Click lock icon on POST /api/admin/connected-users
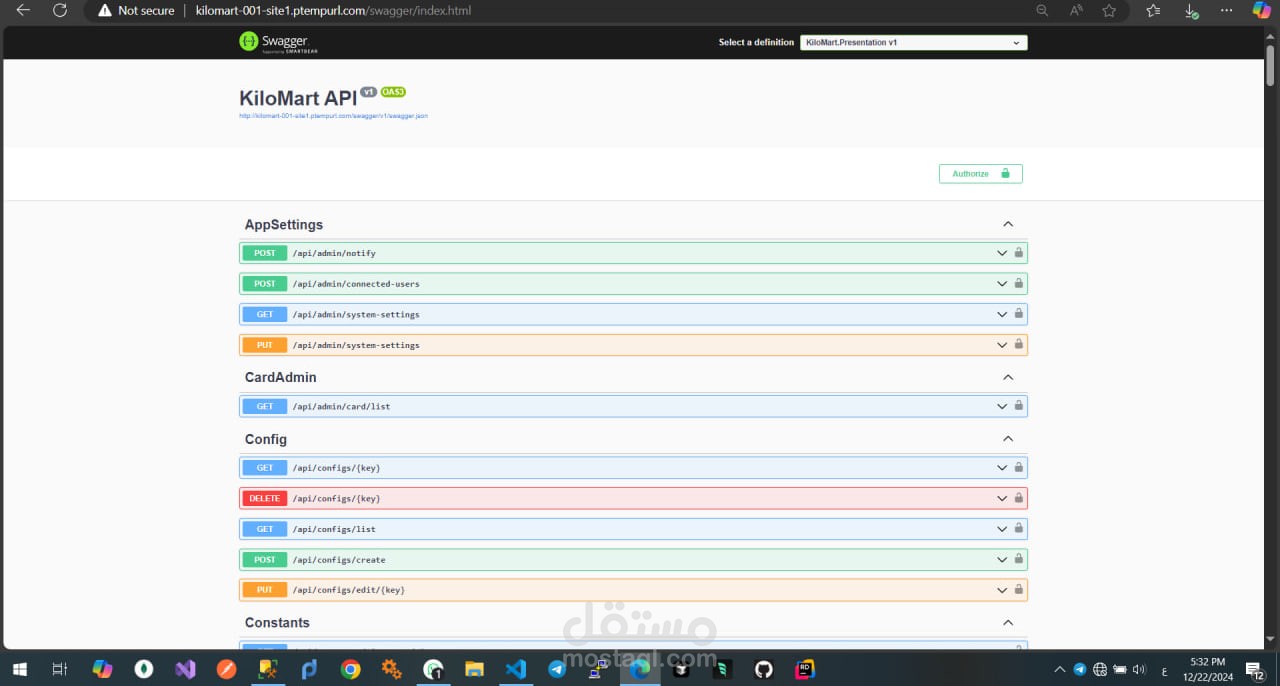Viewport: 1280px width, 686px height. pyautogui.click(x=1018, y=284)
